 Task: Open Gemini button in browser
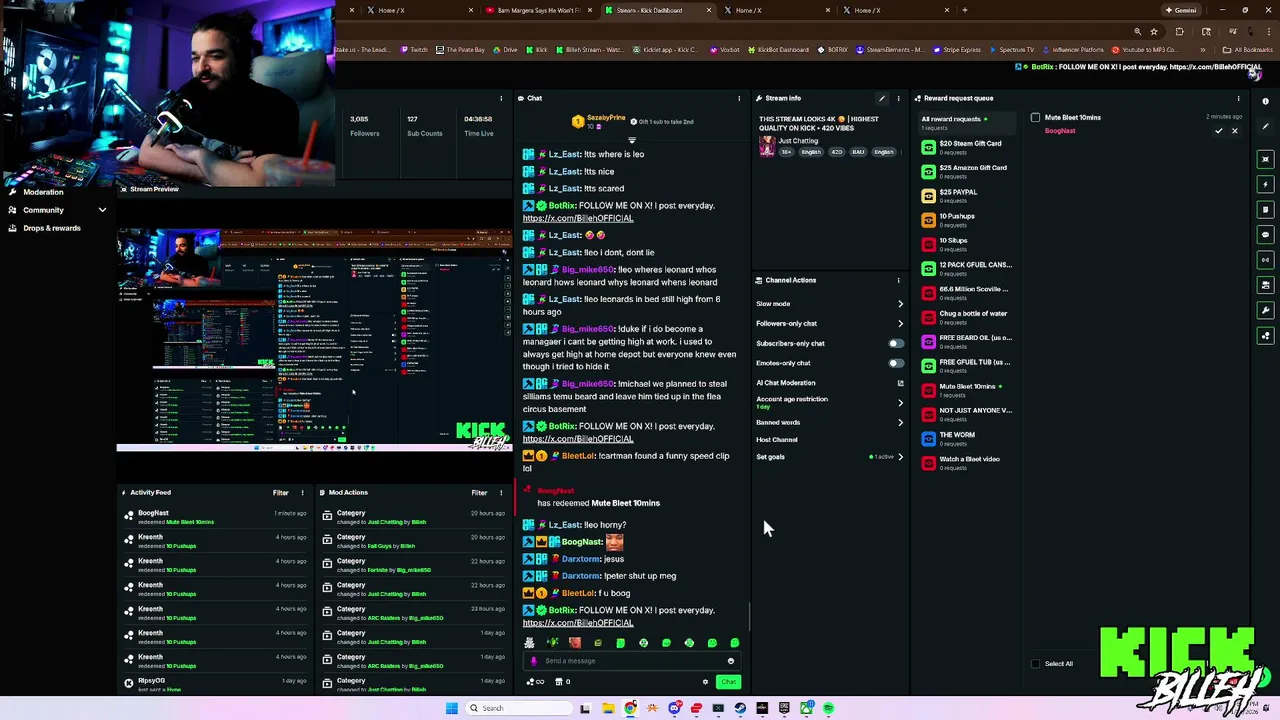point(1181,10)
